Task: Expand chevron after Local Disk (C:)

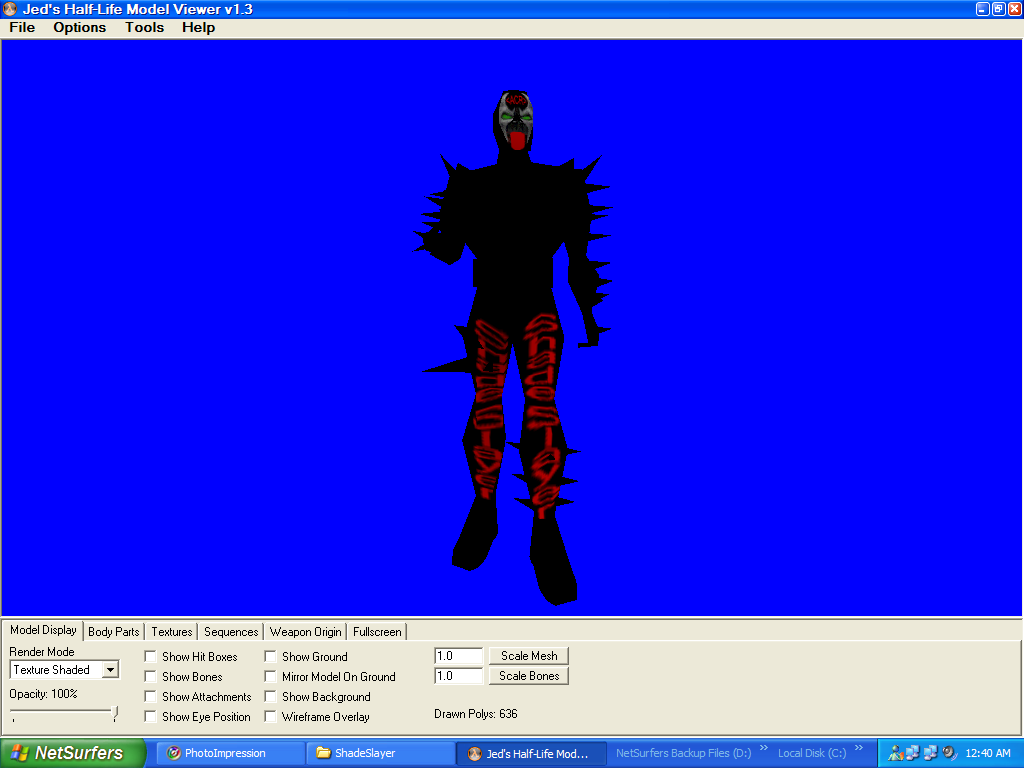Action: [x=859, y=748]
